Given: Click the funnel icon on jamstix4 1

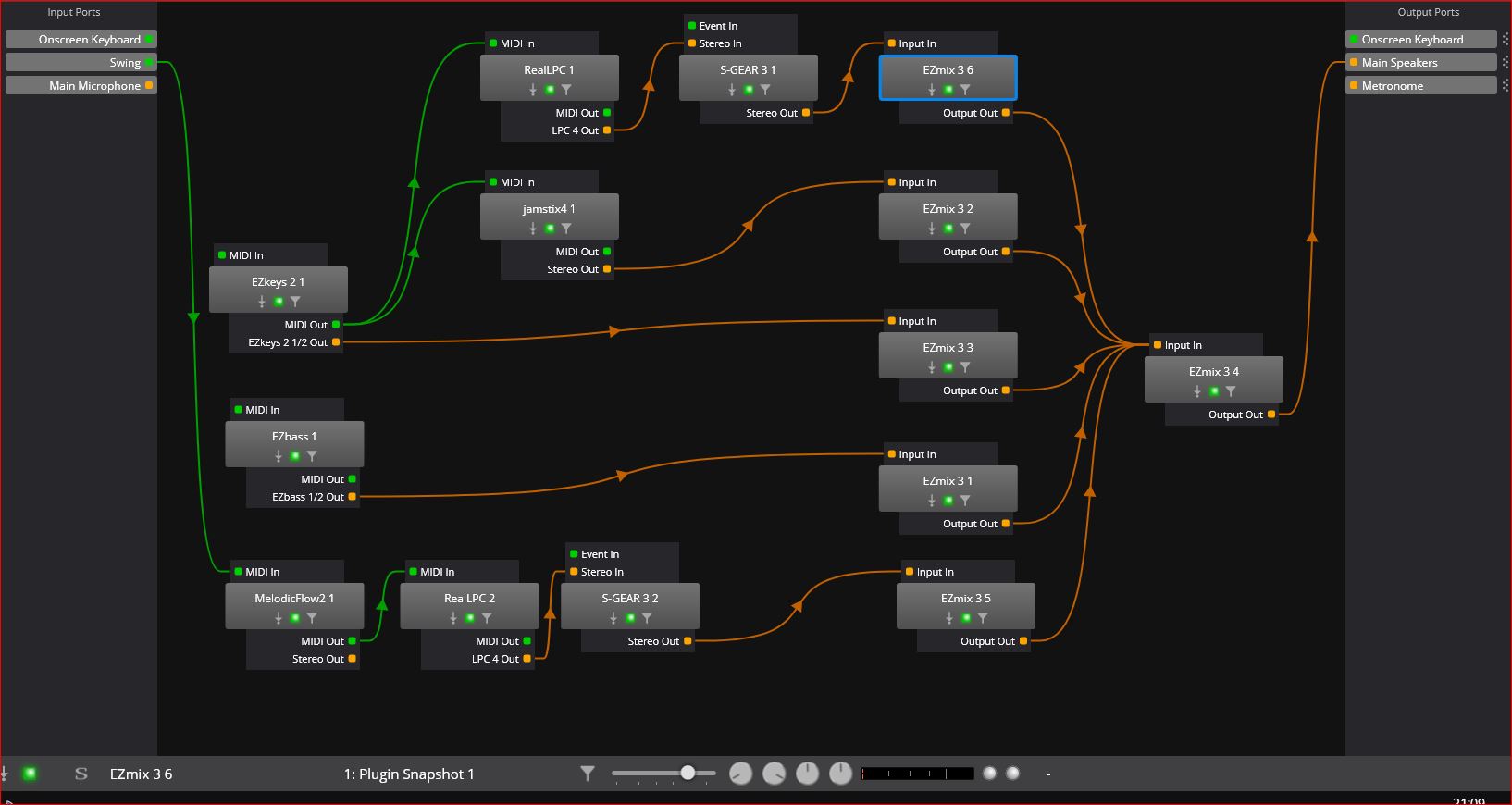Looking at the screenshot, I should pos(566,229).
